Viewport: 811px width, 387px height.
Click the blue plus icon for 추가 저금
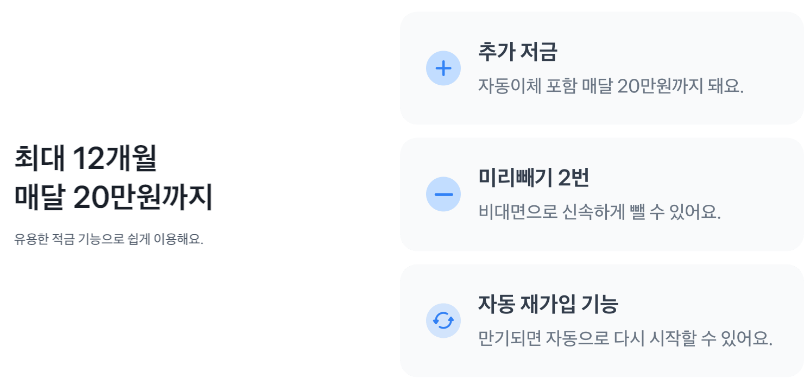(x=443, y=68)
